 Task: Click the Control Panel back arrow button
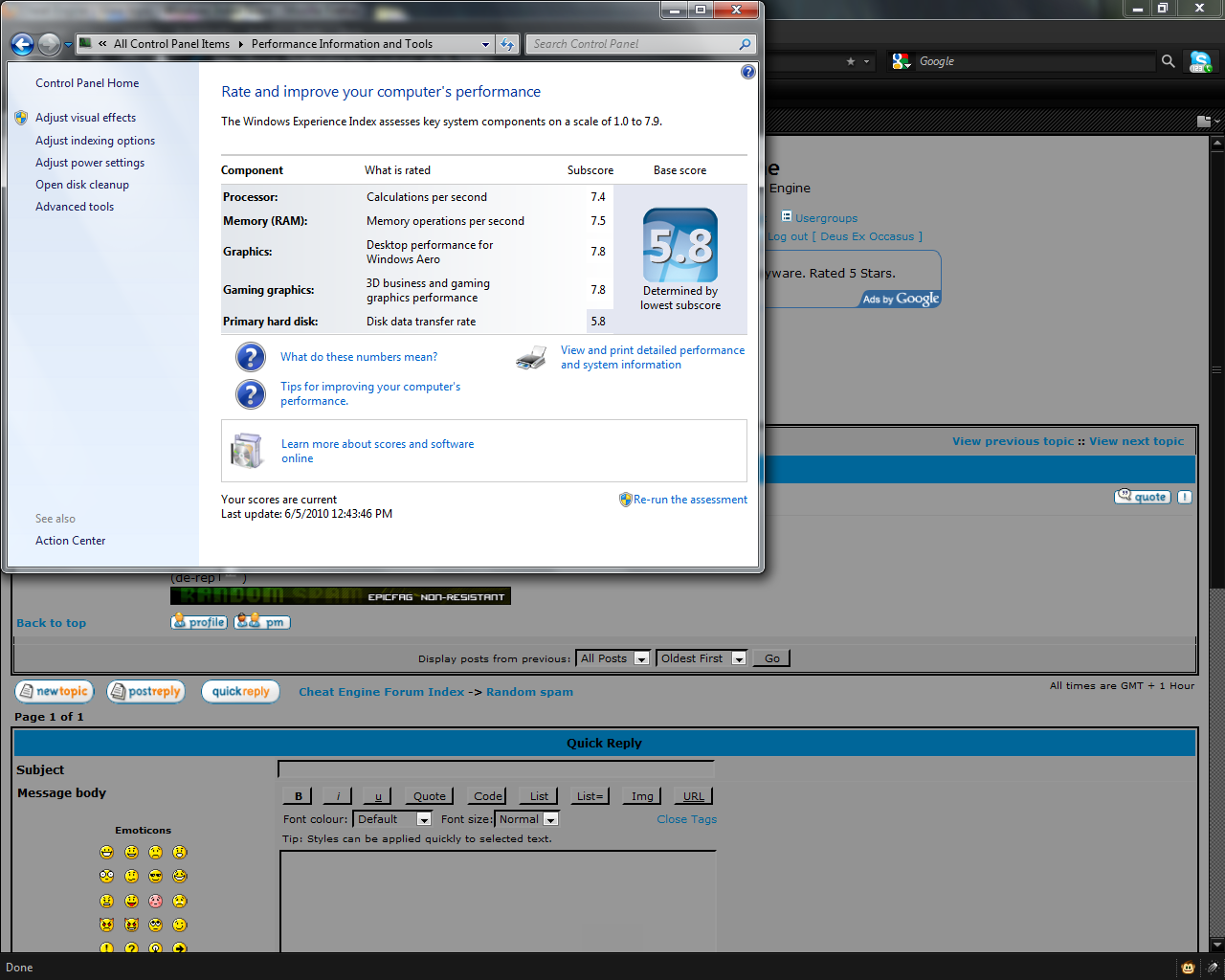point(22,44)
